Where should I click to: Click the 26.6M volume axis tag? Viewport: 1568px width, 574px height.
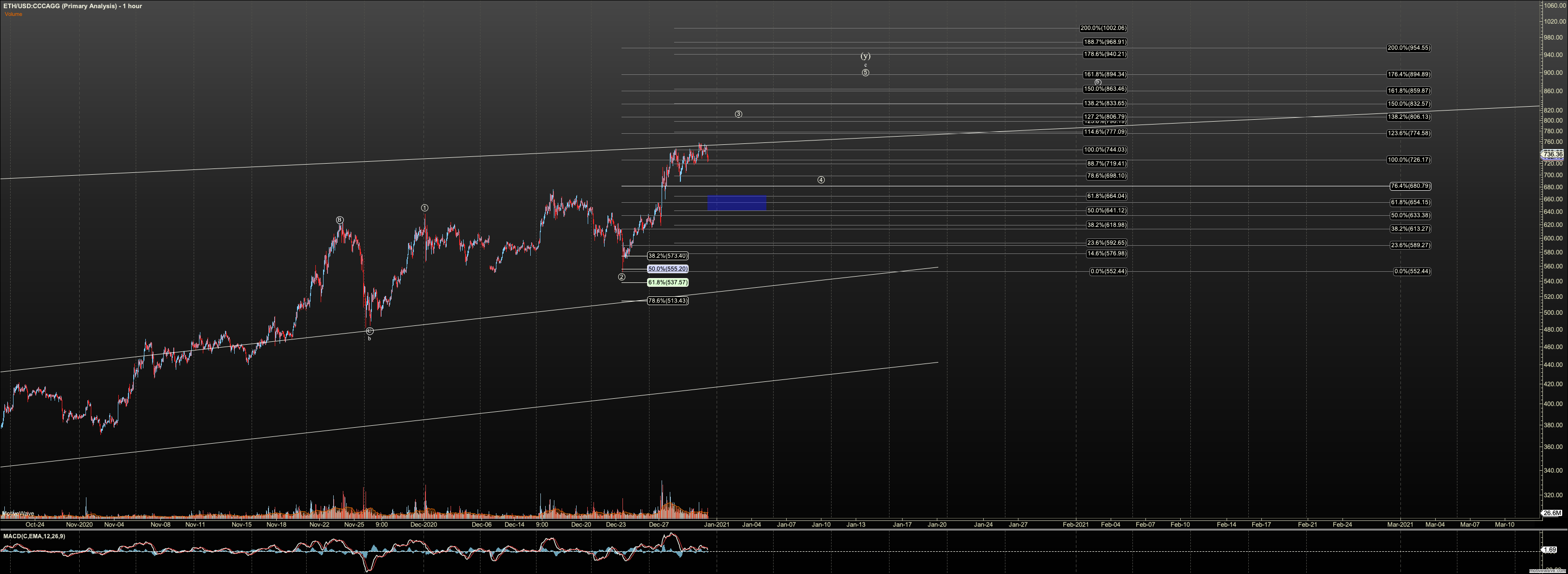tap(1553, 513)
